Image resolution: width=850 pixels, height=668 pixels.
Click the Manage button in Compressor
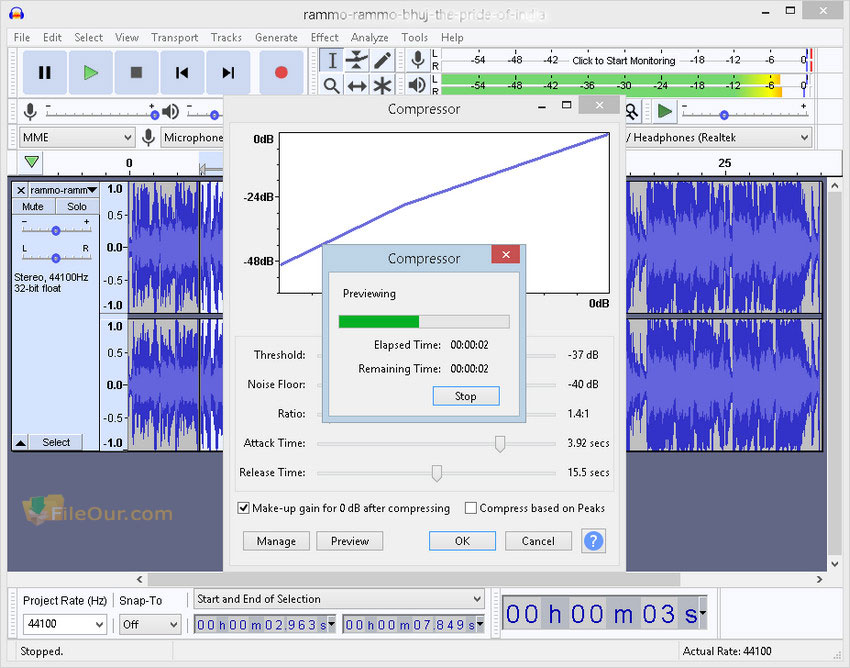[x=276, y=541]
